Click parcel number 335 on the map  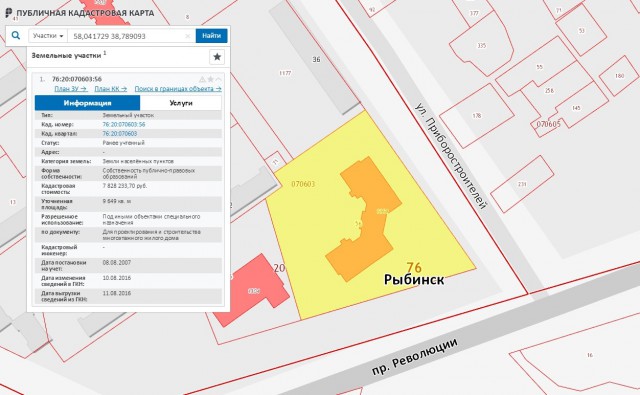[482, 45]
